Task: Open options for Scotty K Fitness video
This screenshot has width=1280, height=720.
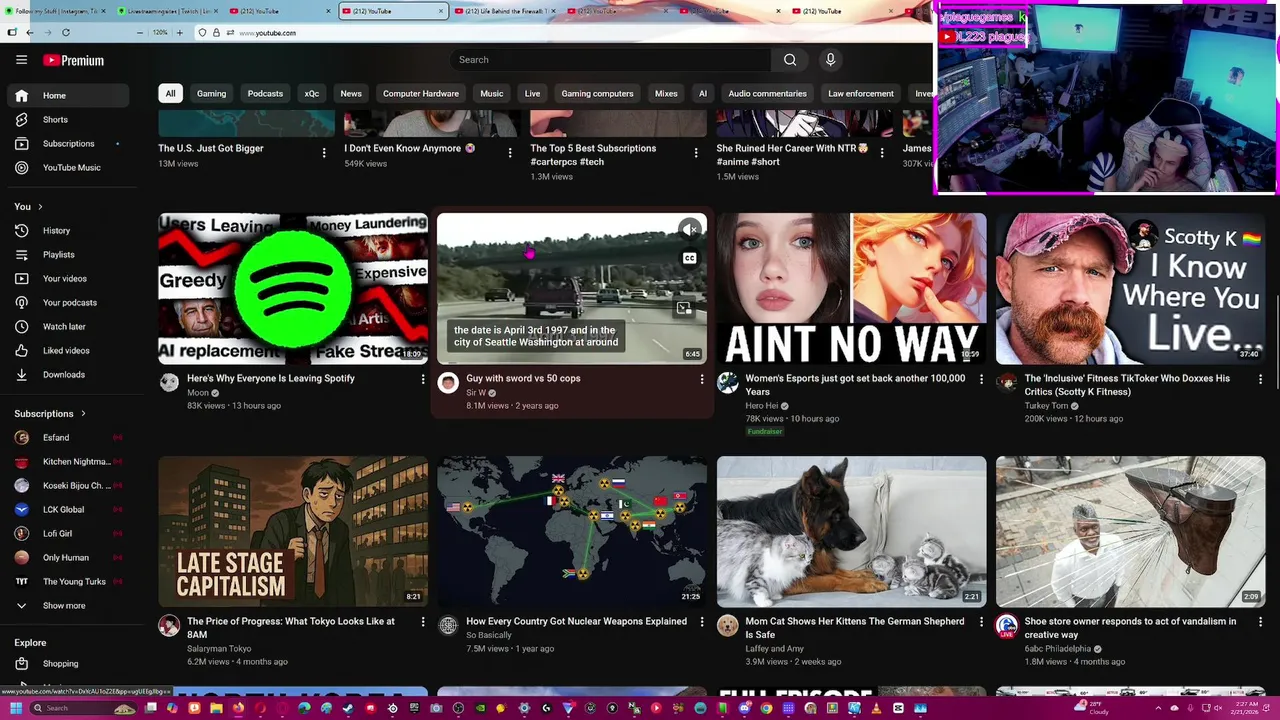Action: click(x=1260, y=379)
